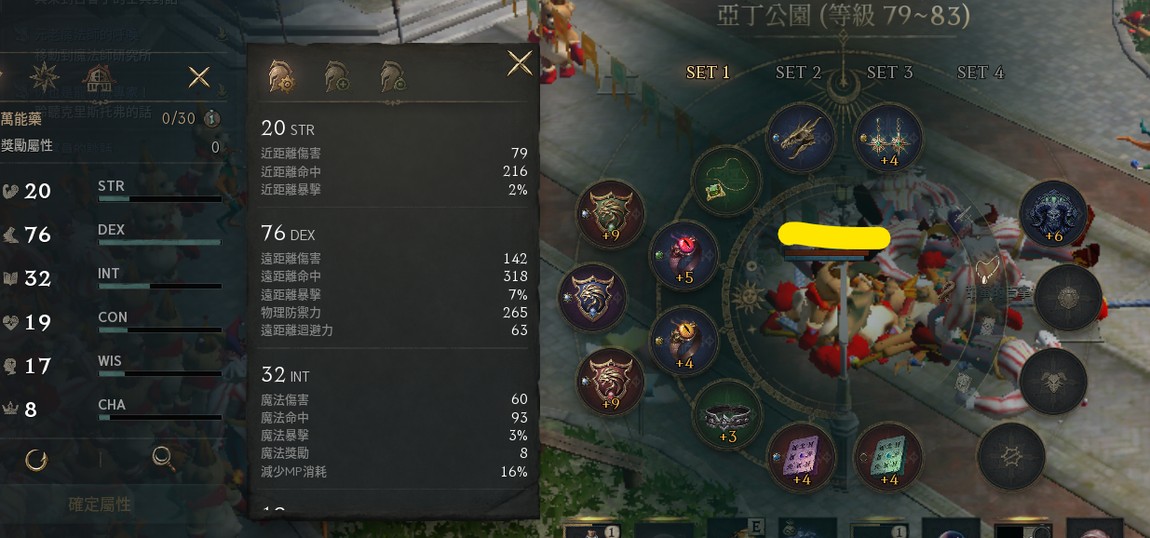Select the +5 red ring slot

[683, 255]
